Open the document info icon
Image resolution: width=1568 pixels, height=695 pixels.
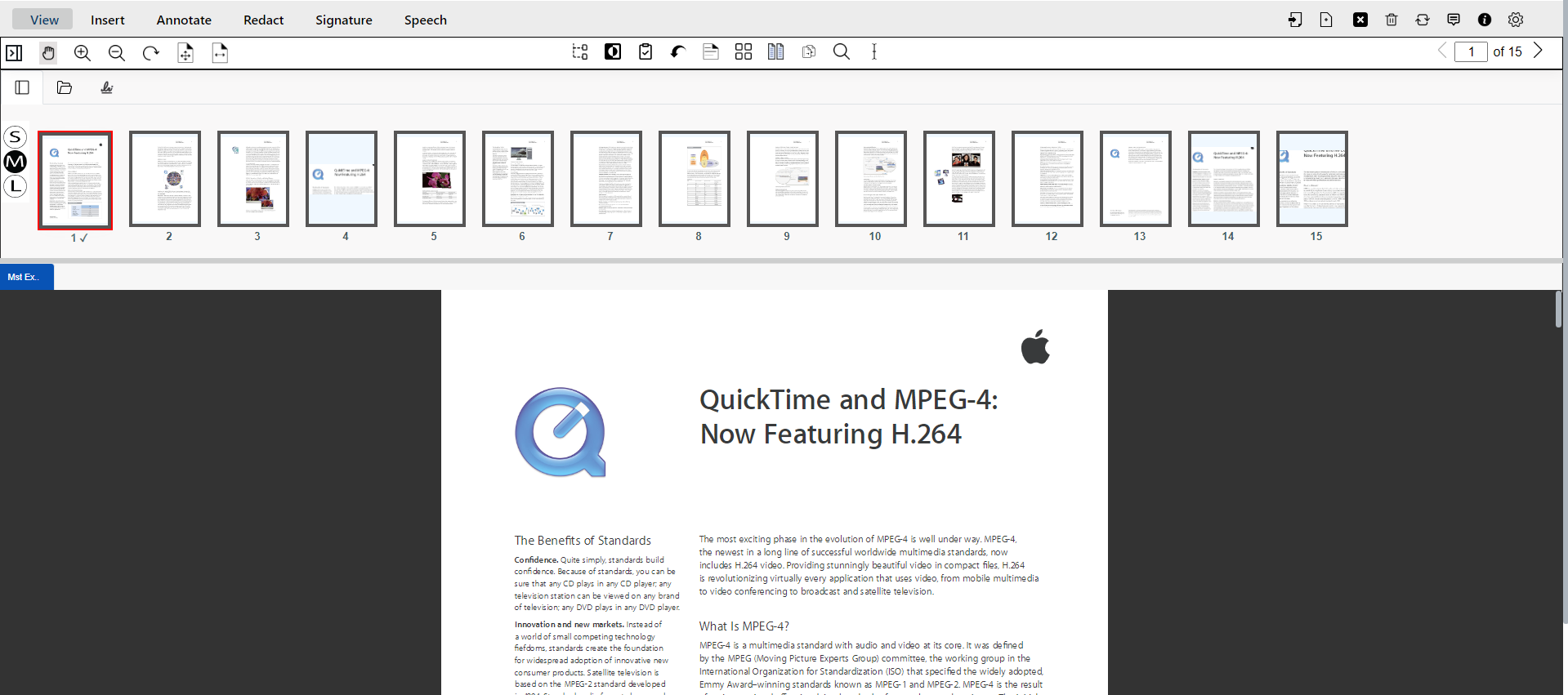[x=1485, y=20]
